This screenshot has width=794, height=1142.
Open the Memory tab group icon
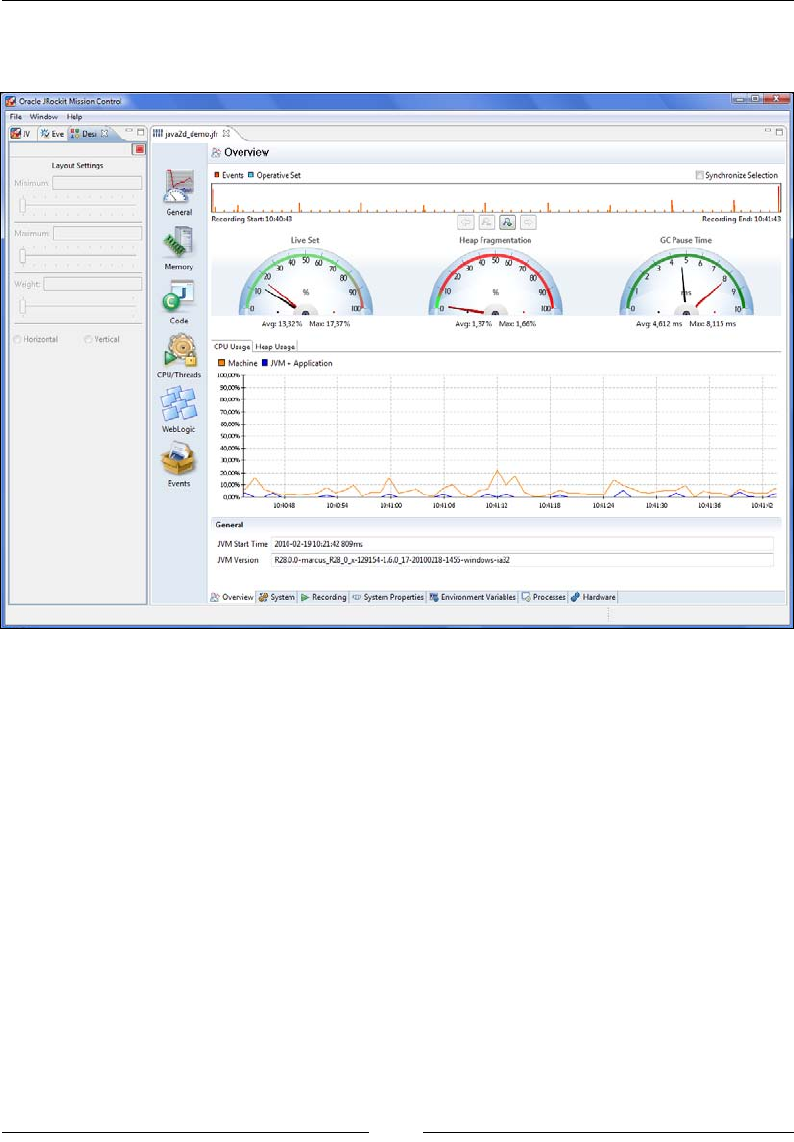pyautogui.click(x=179, y=243)
